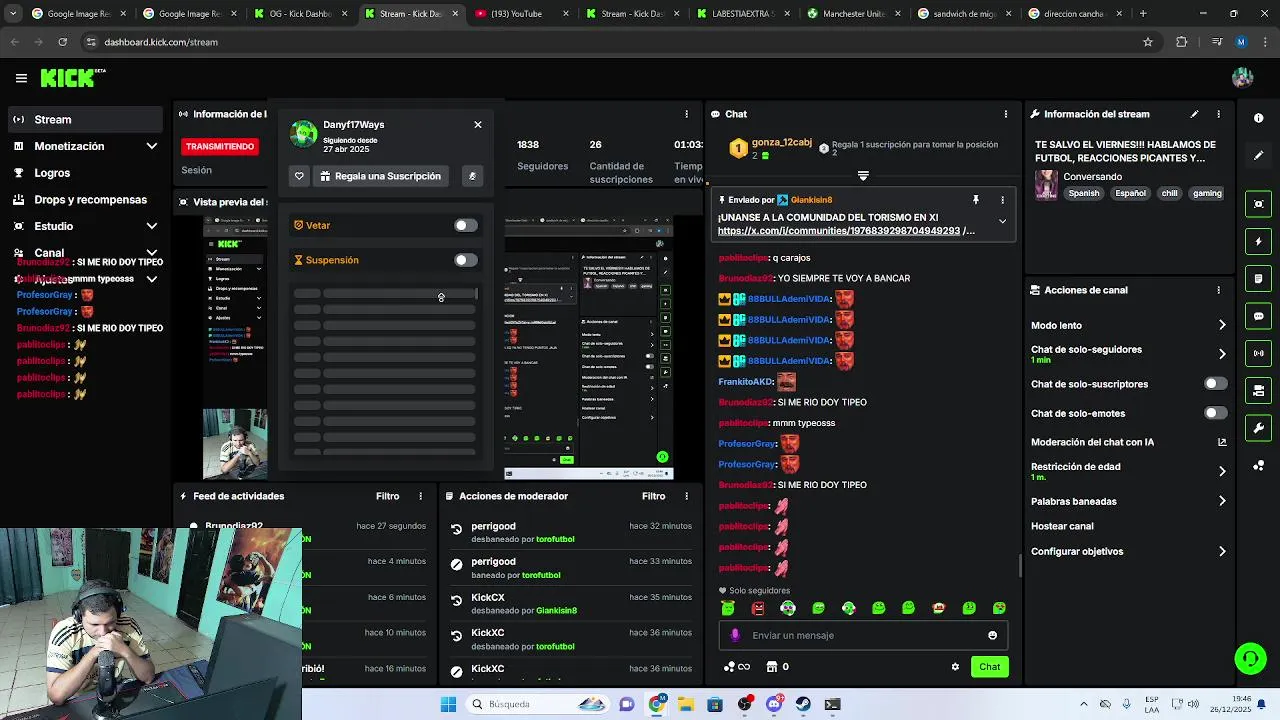Image resolution: width=1280 pixels, height=720 pixels.
Task: Open Windows Start menu
Action: click(449, 704)
